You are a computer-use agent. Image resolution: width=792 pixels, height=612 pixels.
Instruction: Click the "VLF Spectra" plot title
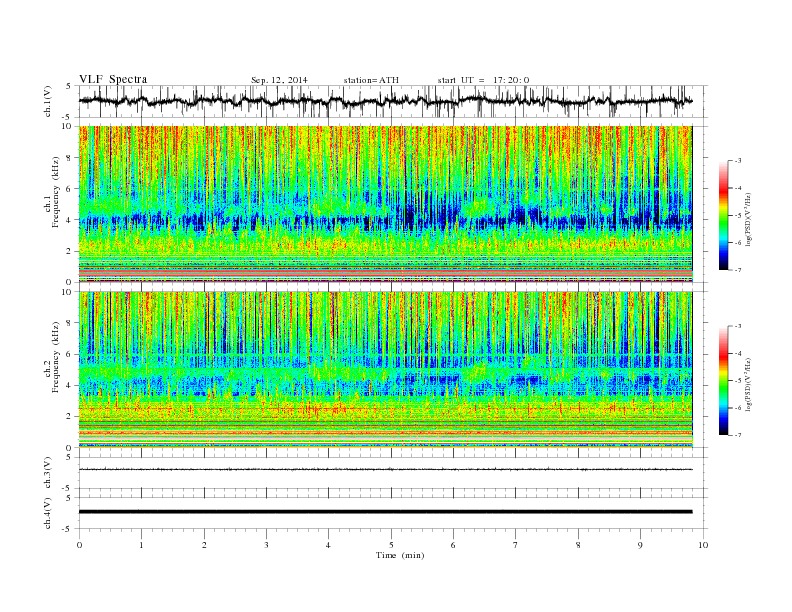tap(113, 79)
